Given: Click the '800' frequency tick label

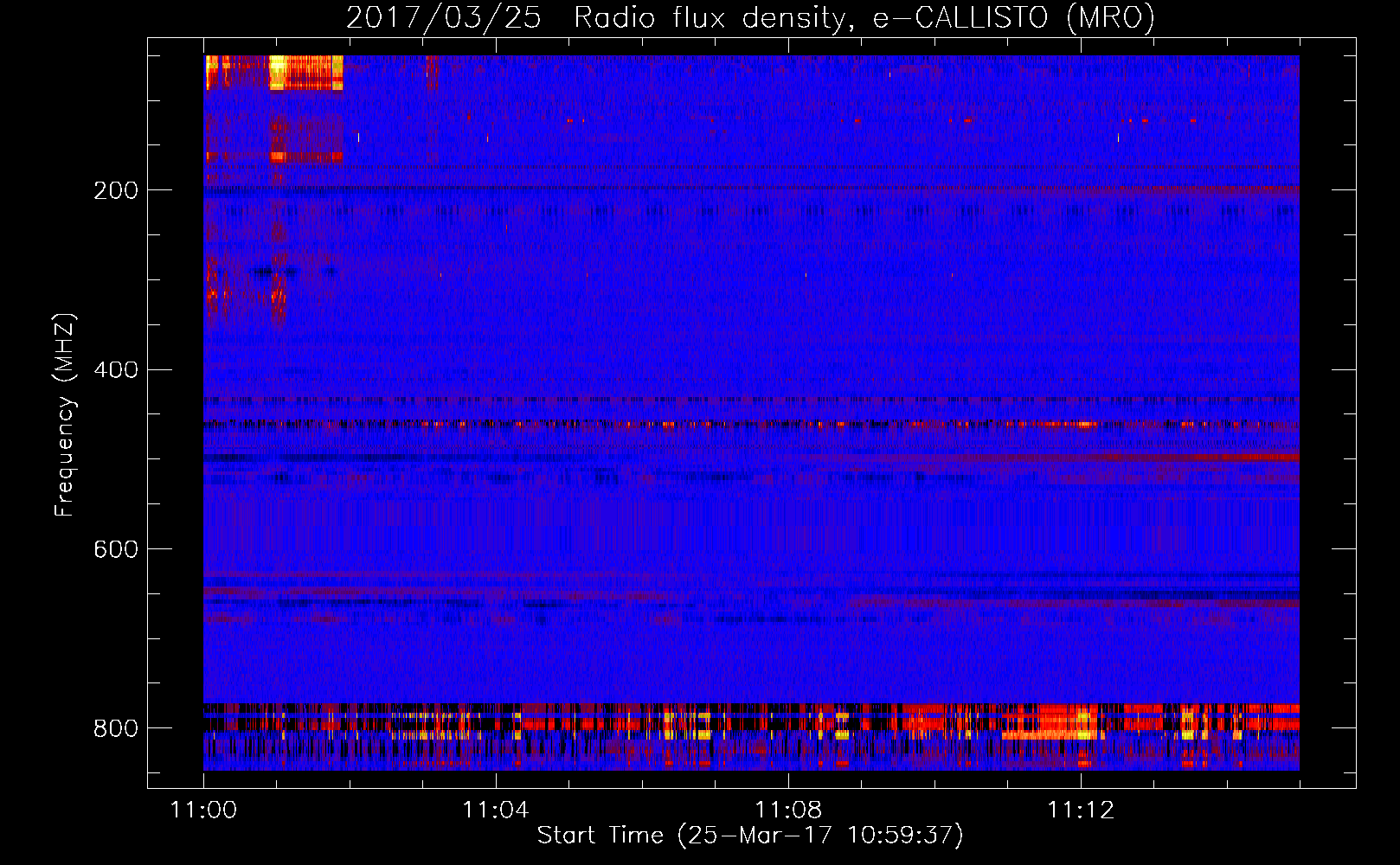Looking at the screenshot, I should point(116,728).
